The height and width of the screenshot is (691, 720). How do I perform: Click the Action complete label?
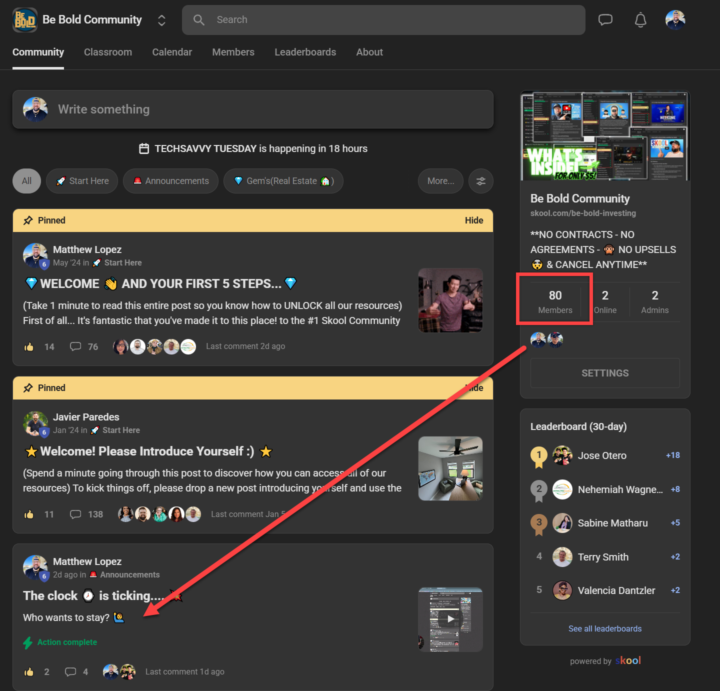tap(67, 642)
